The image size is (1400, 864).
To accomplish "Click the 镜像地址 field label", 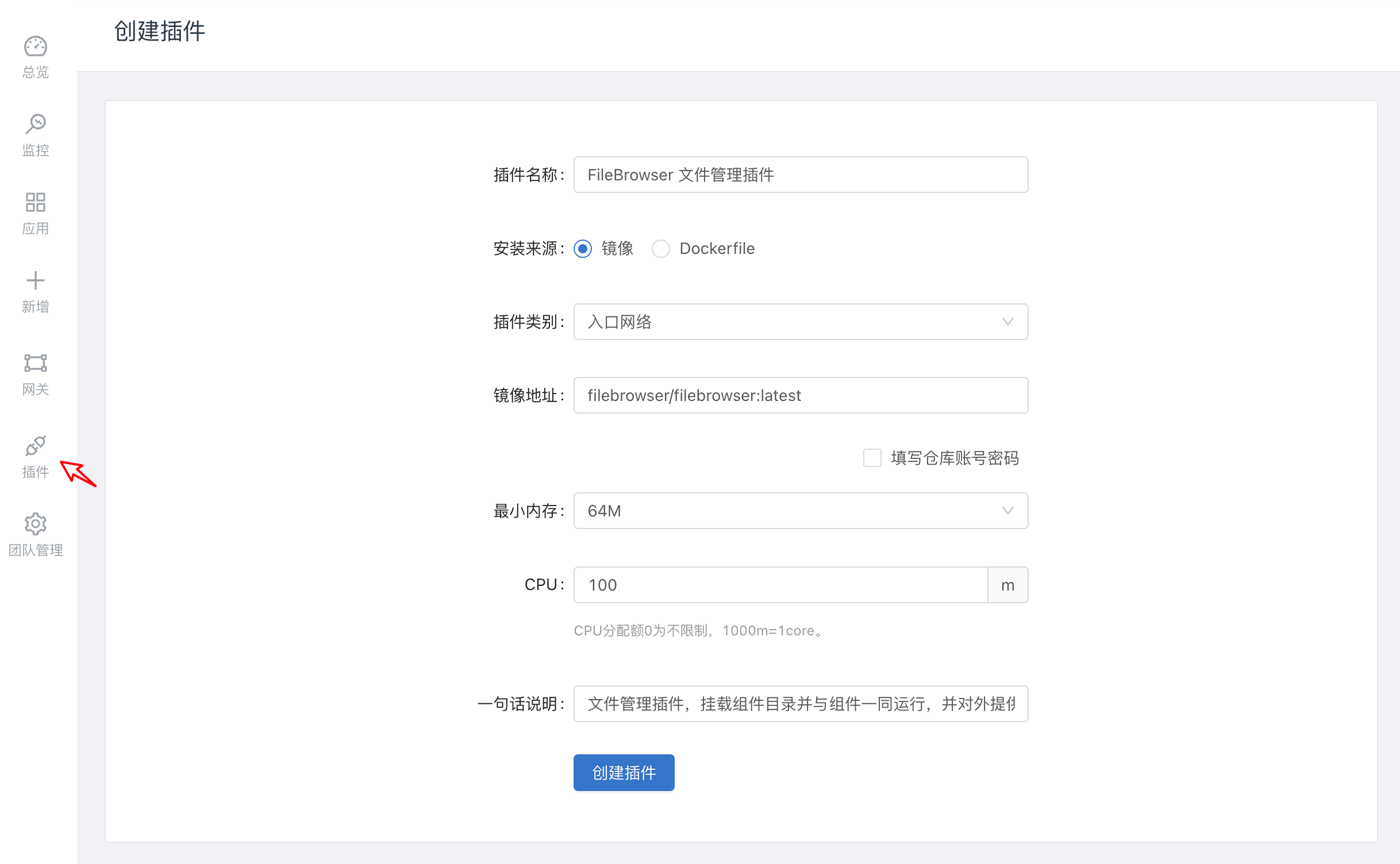I will [x=529, y=395].
